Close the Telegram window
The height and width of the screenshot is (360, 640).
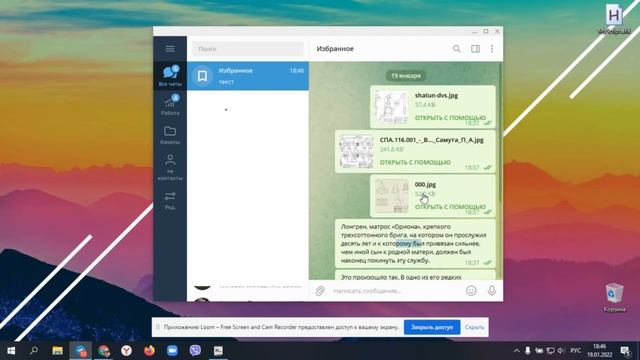pos(497,31)
